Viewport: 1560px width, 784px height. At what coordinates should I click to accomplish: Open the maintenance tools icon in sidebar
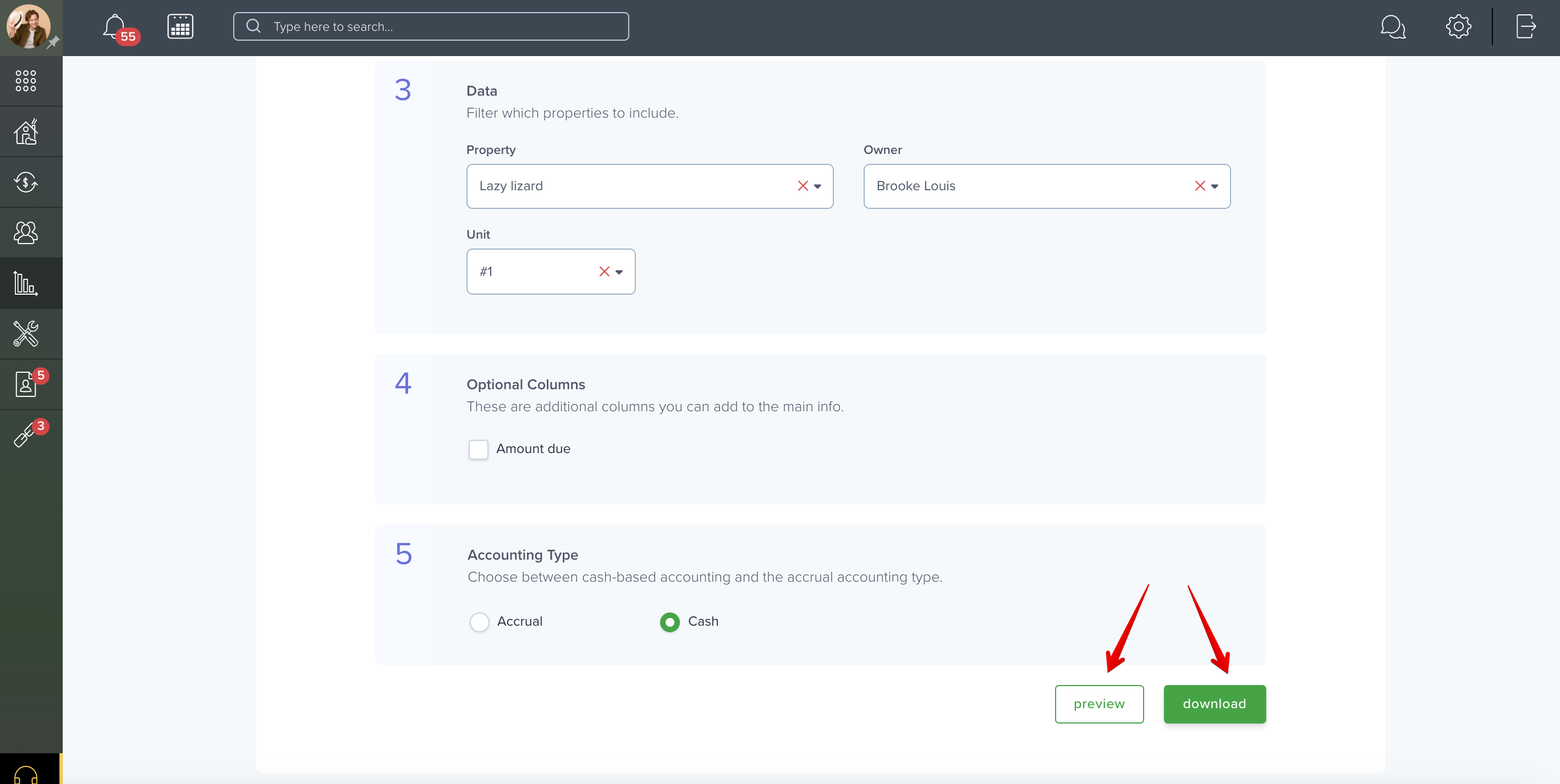click(26, 334)
